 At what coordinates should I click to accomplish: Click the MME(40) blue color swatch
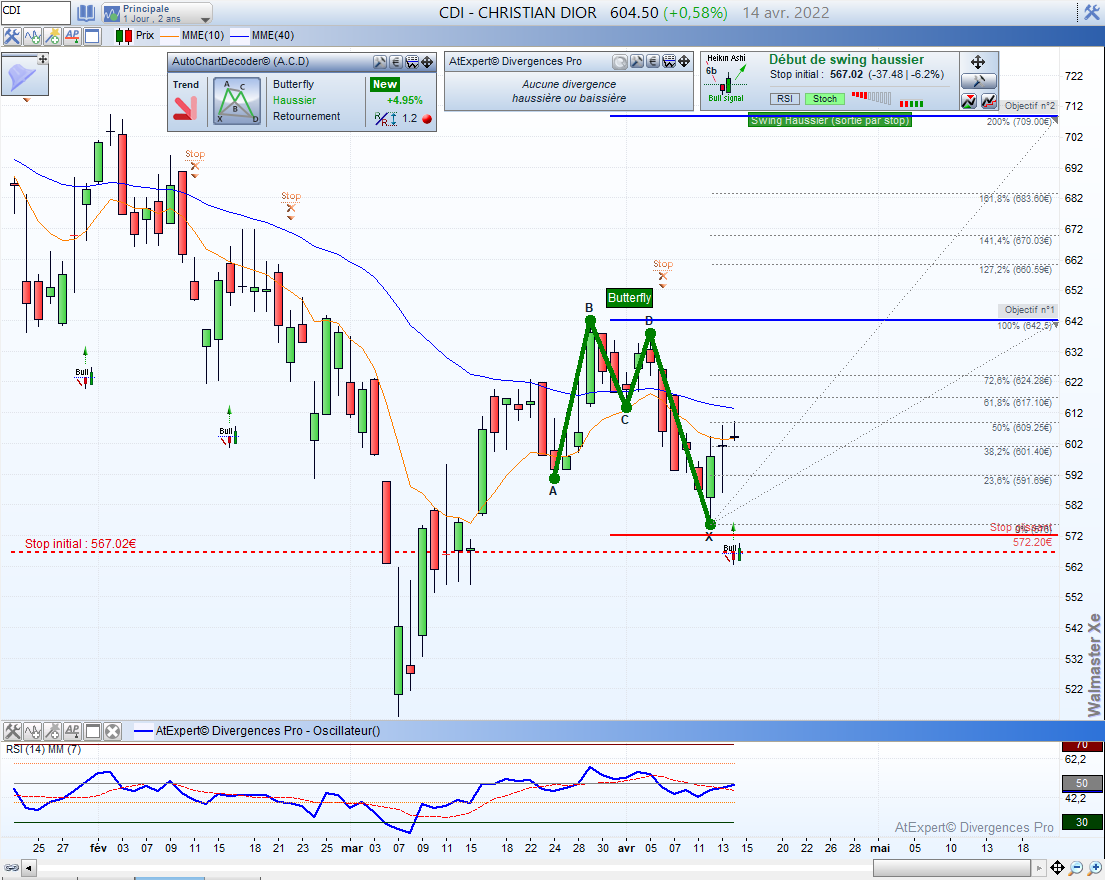(x=240, y=36)
